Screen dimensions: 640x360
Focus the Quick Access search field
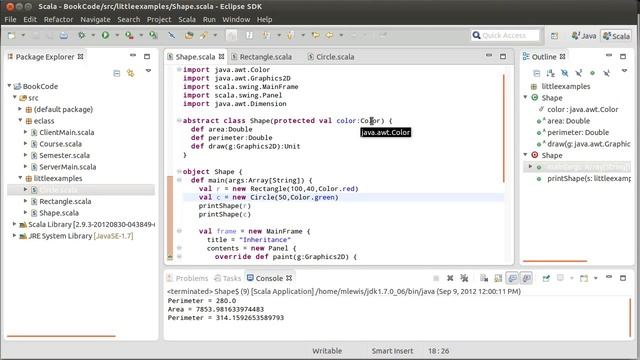coord(505,36)
